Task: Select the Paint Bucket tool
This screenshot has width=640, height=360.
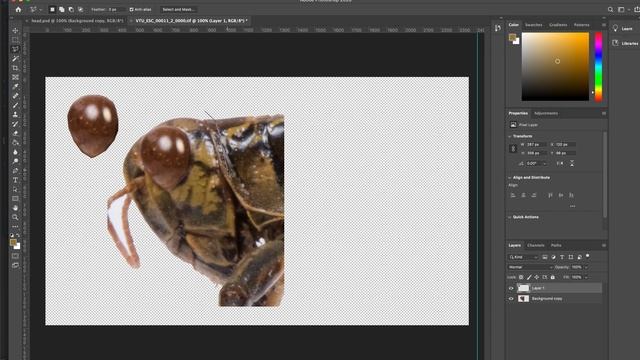Action: [x=16, y=143]
